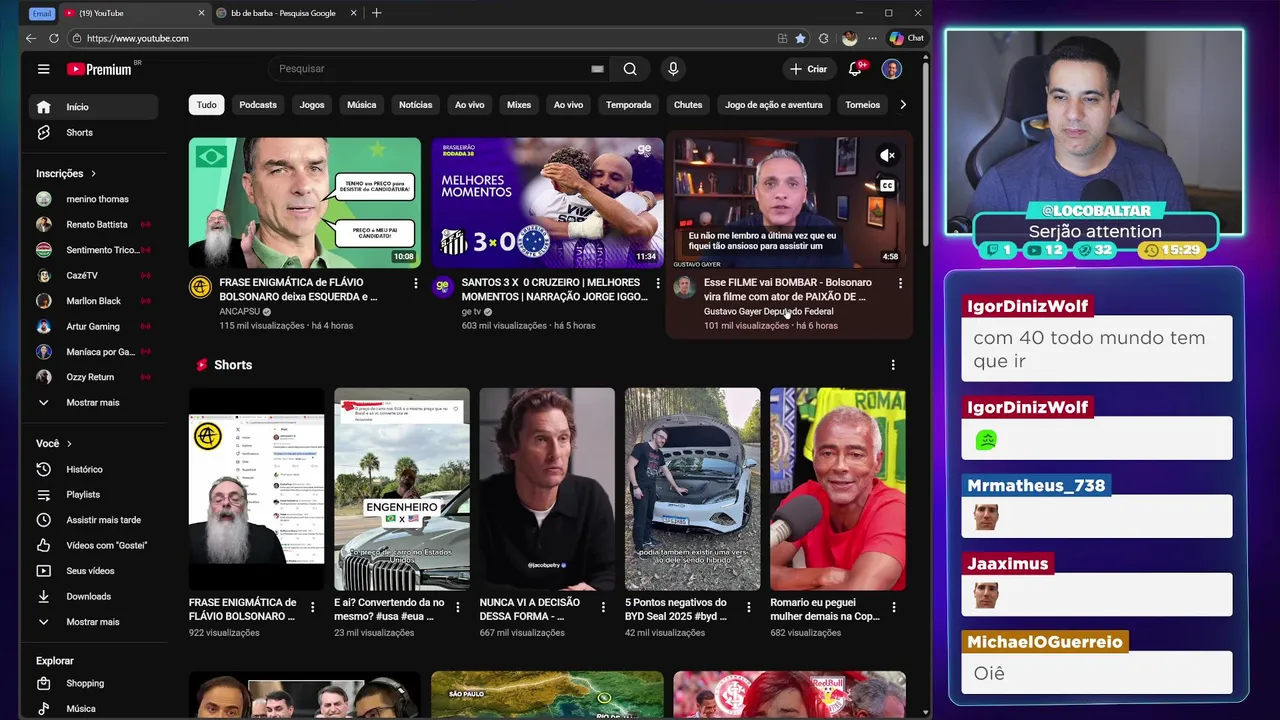
Task: Unmute the Gustavo Gayer video preview
Action: [887, 155]
